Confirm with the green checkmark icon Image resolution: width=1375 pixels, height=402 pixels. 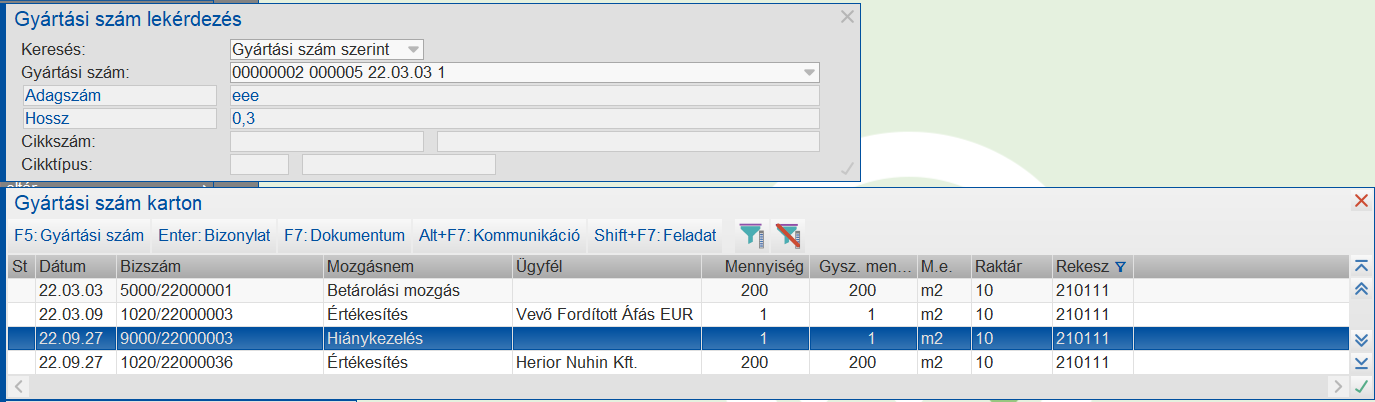click(1360, 386)
